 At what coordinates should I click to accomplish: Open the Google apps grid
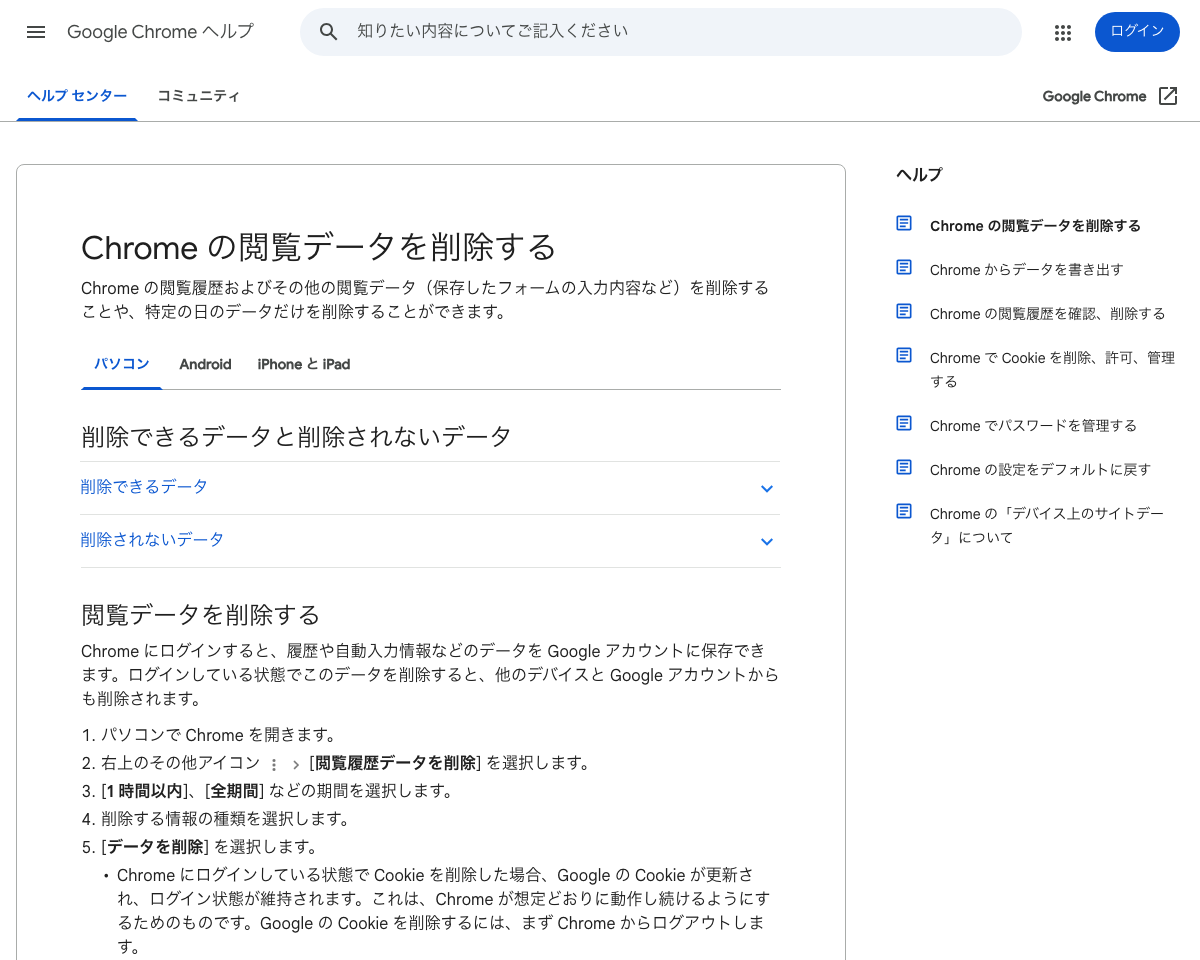point(1063,33)
